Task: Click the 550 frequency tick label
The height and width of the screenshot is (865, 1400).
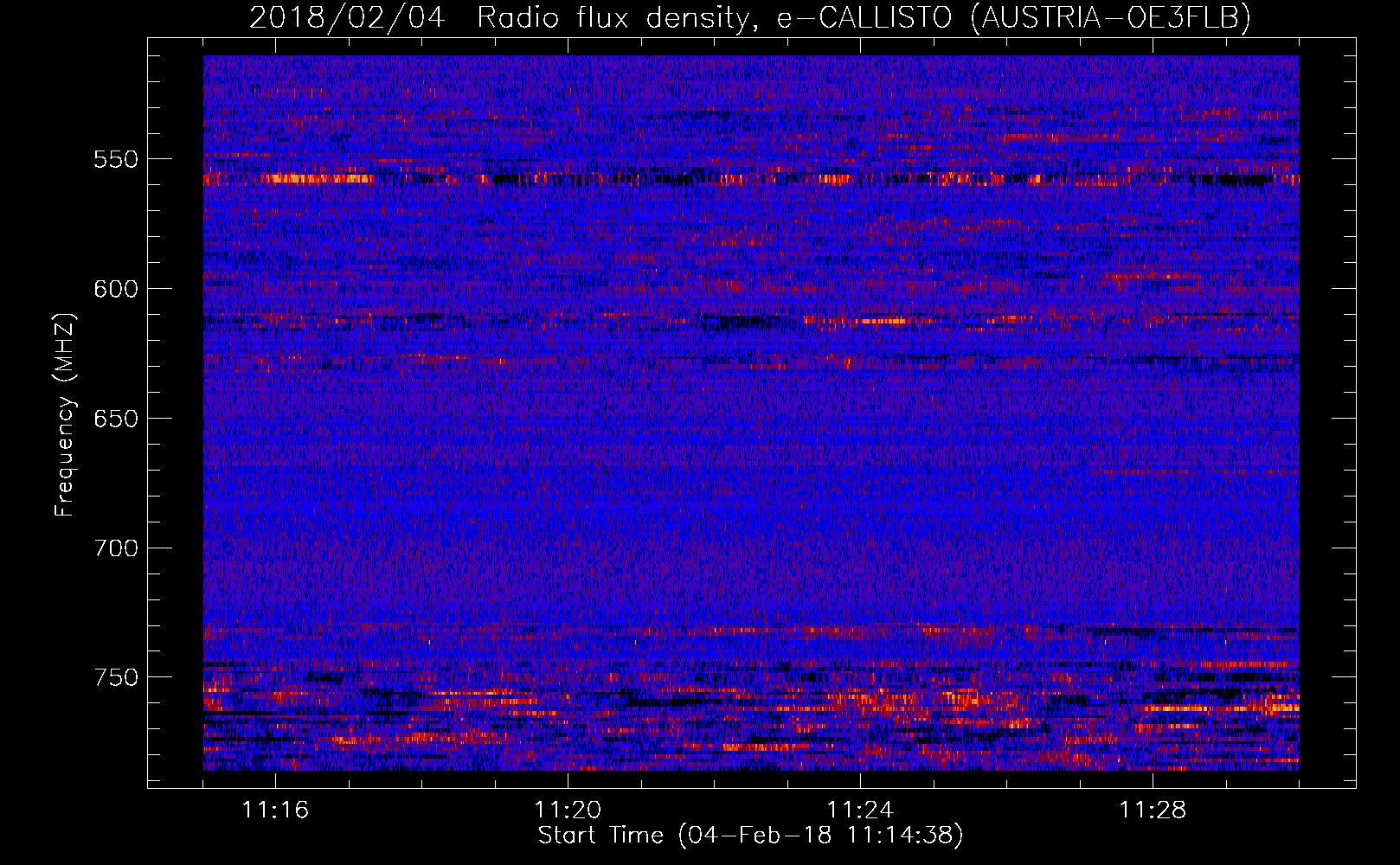Action: pyautogui.click(x=116, y=159)
